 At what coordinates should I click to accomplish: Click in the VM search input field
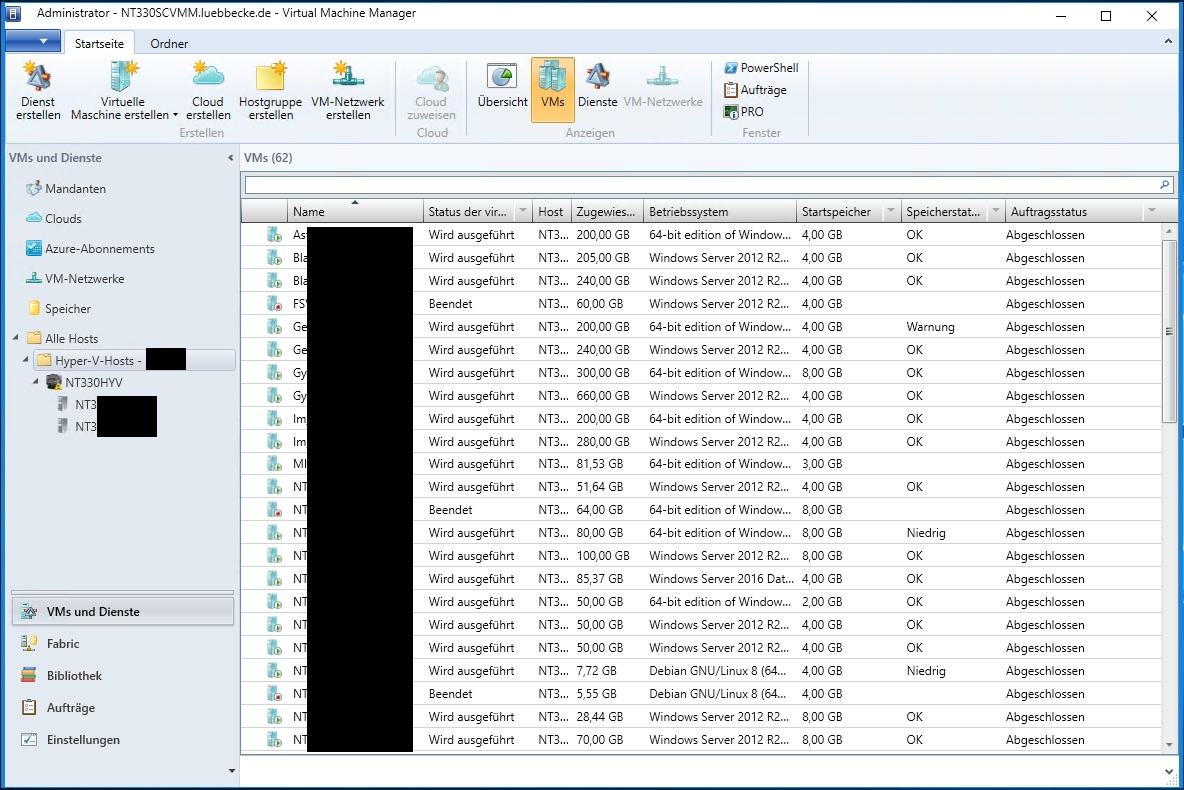[x=700, y=185]
